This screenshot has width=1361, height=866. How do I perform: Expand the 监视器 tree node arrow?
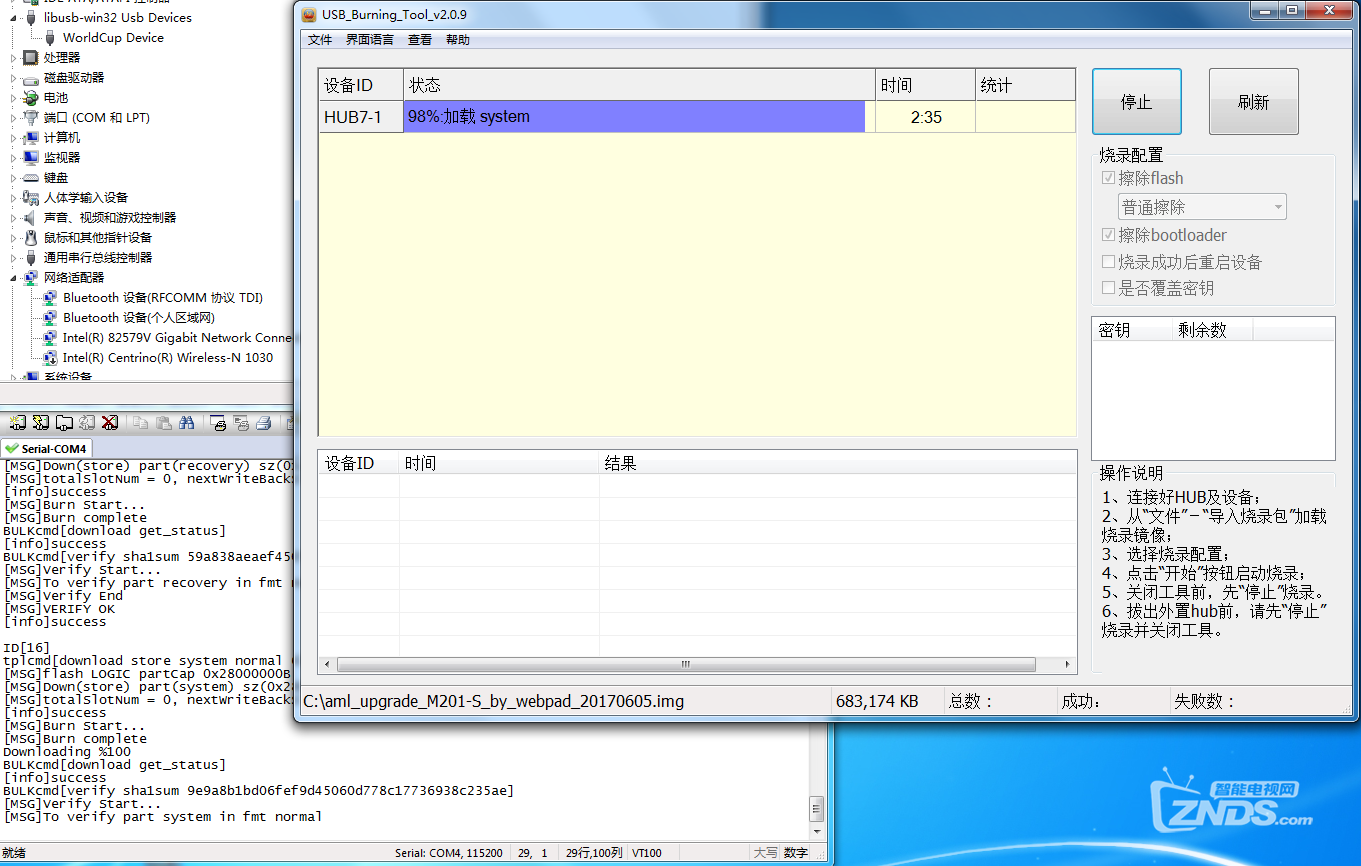pos(14,158)
